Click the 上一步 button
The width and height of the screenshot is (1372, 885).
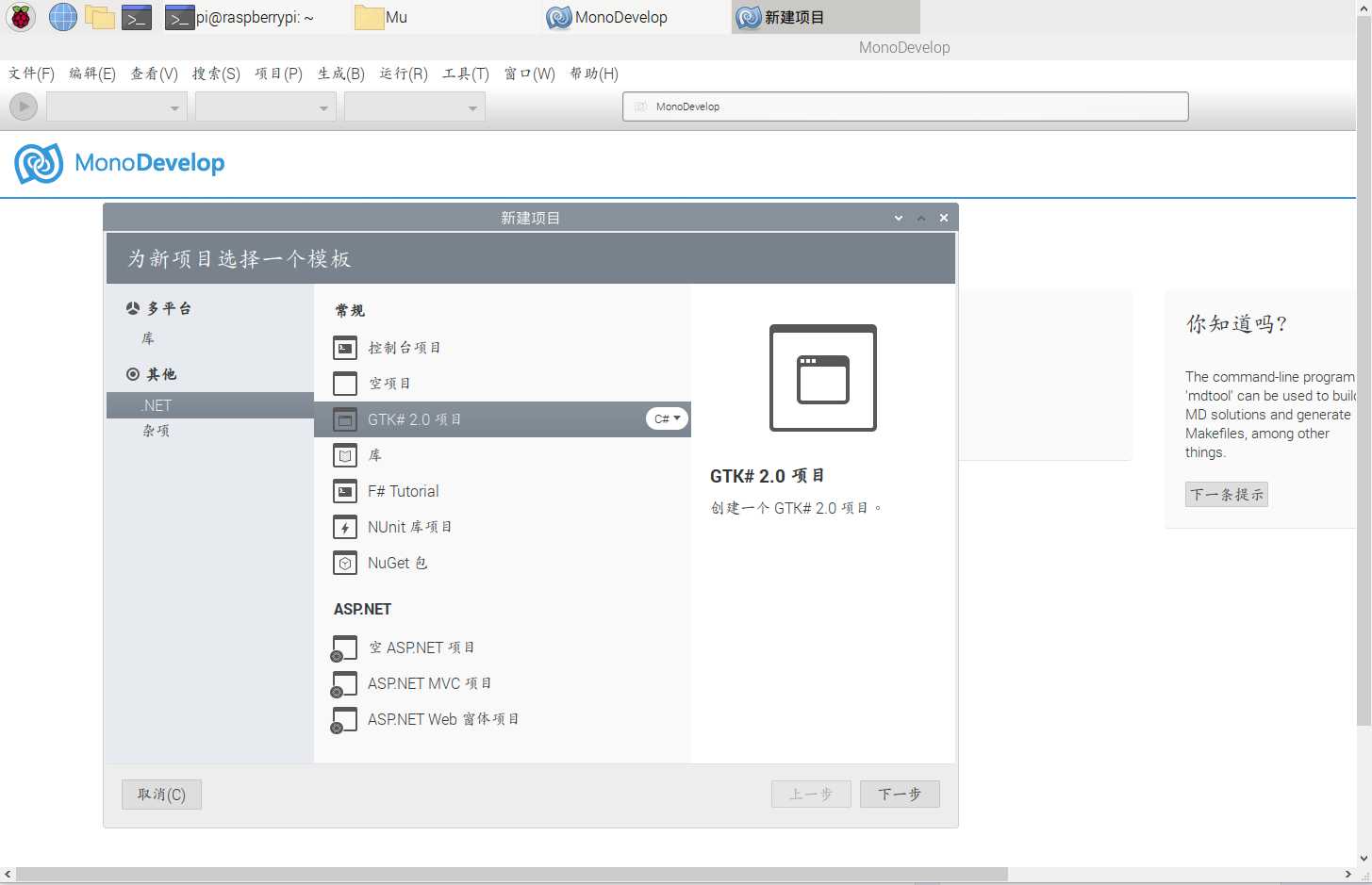coord(811,795)
